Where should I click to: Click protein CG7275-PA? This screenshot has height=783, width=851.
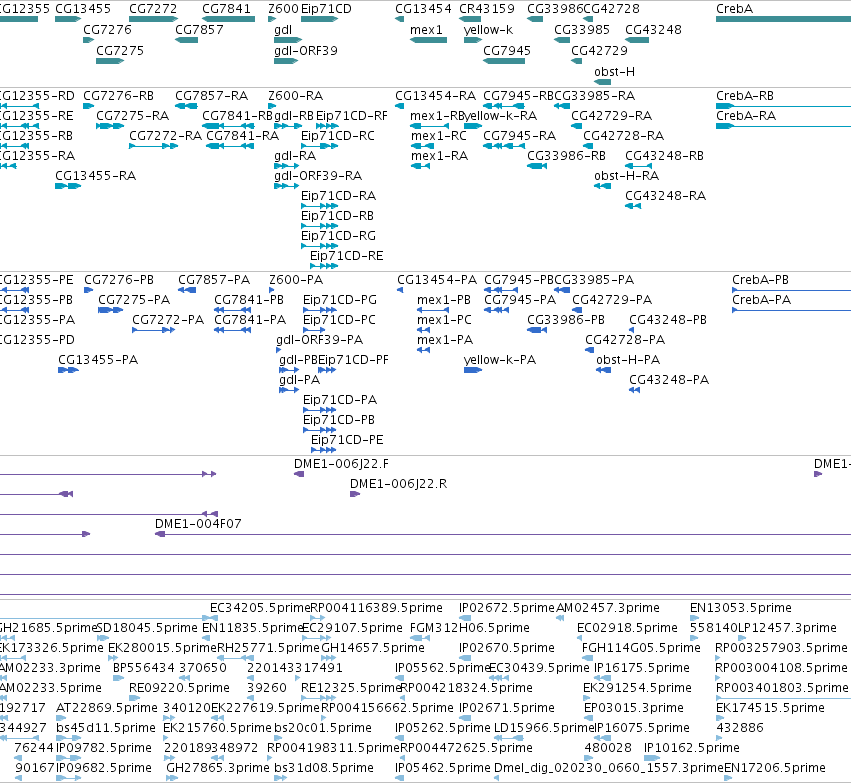(134, 300)
